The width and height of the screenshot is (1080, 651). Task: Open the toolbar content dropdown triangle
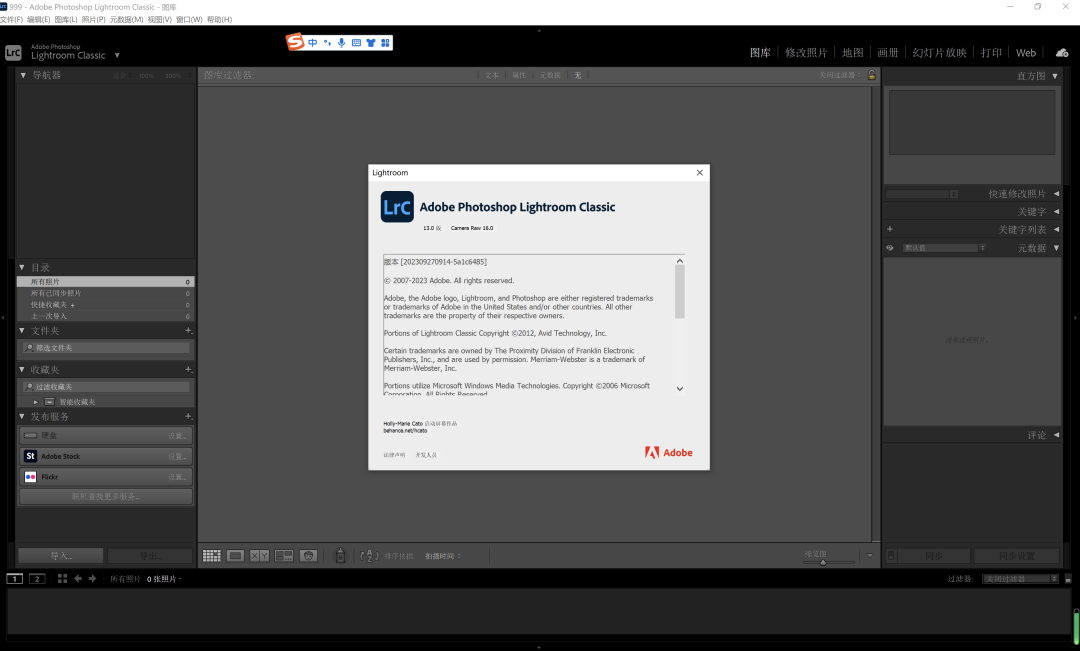click(x=870, y=556)
